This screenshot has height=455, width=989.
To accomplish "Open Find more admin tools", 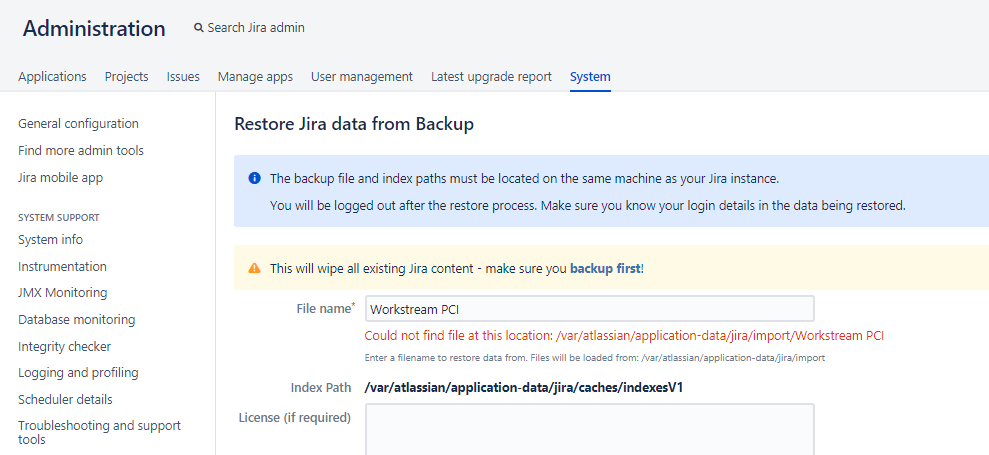I will pyautogui.click(x=81, y=151).
